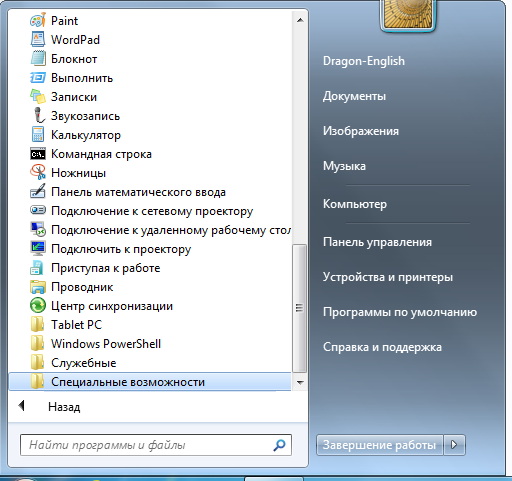Click the green Центр синхронизации icon
Image resolution: width=512 pixels, height=481 pixels.
click(x=38, y=305)
